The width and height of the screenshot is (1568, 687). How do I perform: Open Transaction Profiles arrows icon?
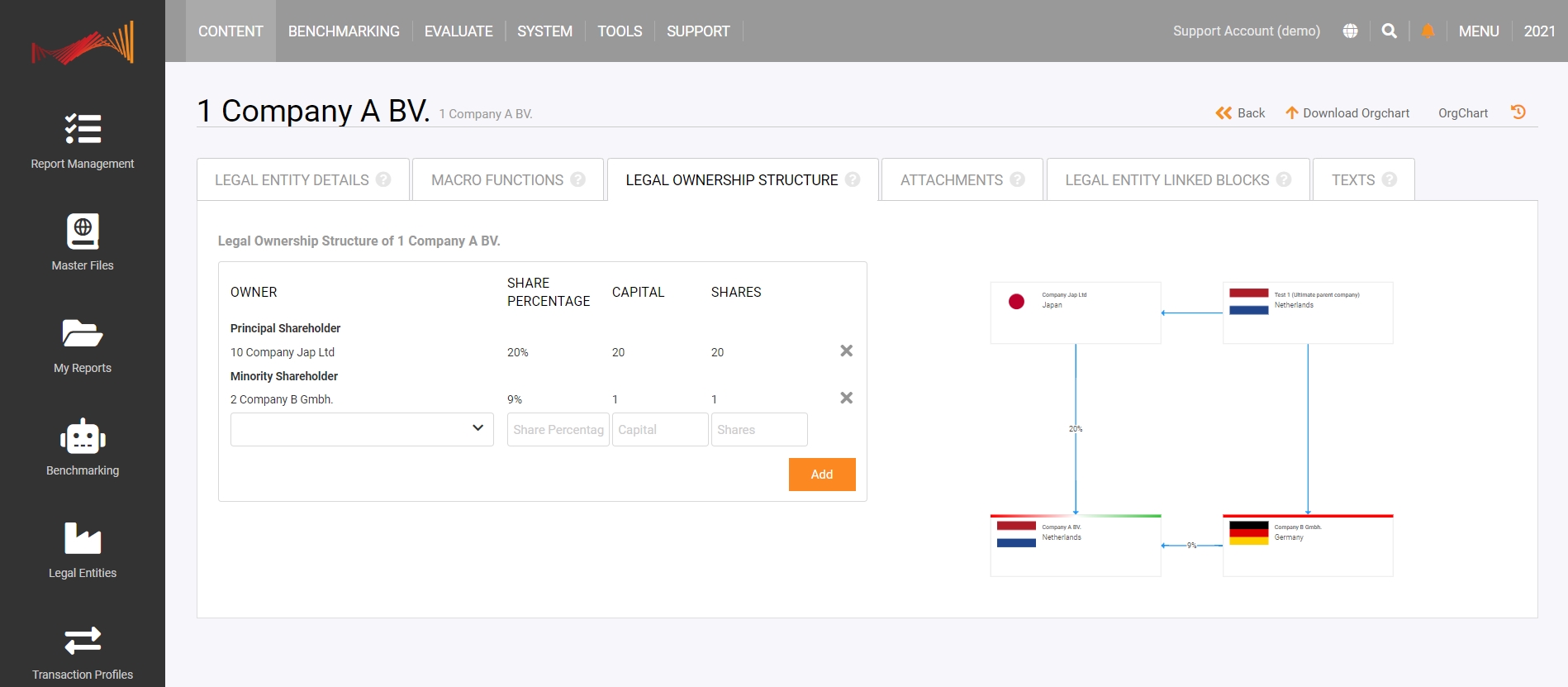pyautogui.click(x=83, y=641)
